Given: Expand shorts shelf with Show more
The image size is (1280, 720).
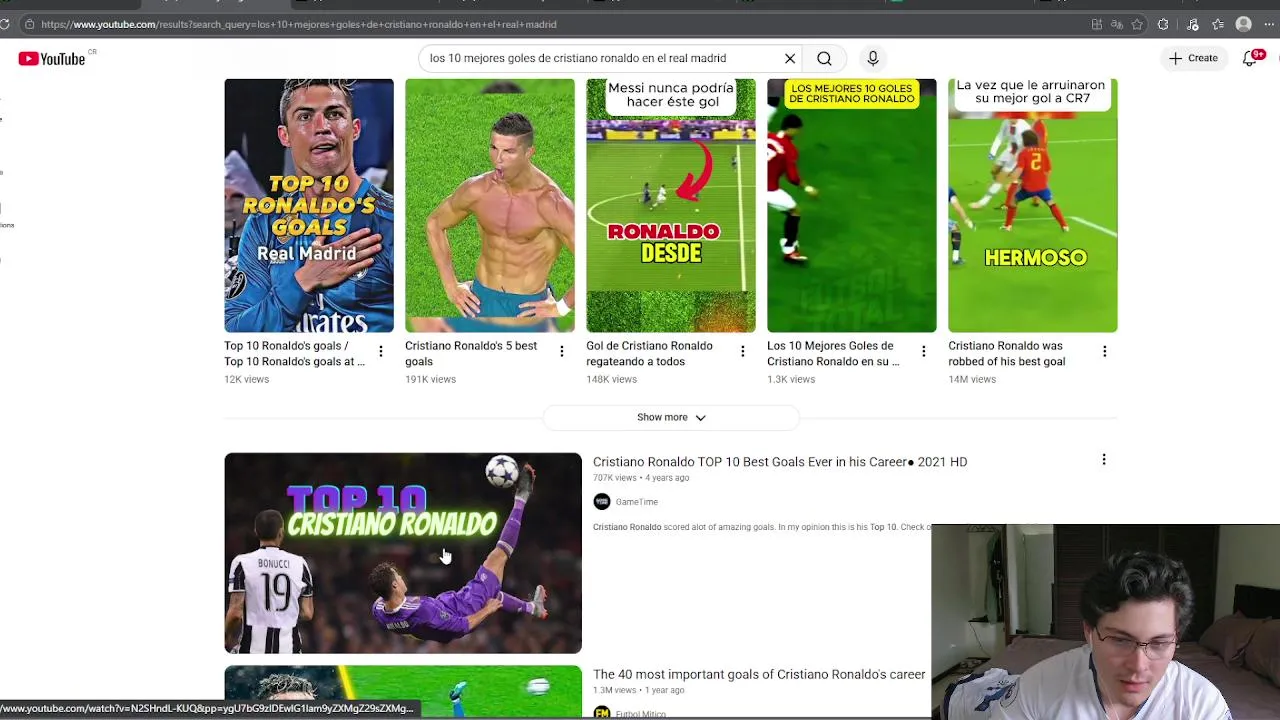Looking at the screenshot, I should [x=671, y=417].
